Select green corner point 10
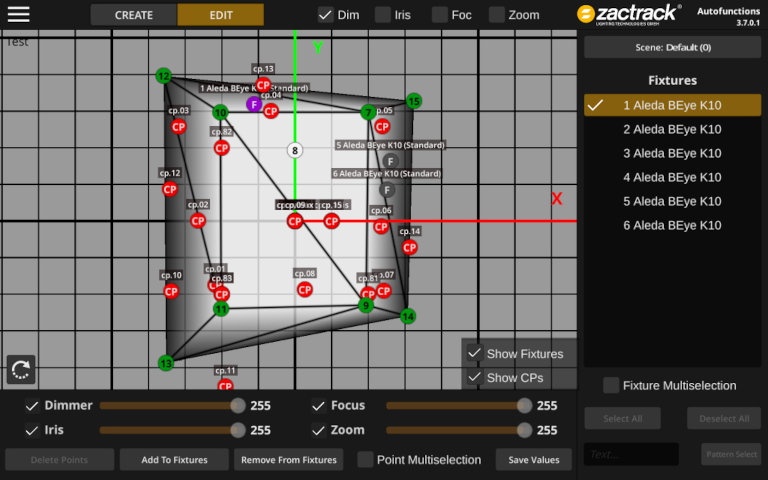 pos(220,113)
